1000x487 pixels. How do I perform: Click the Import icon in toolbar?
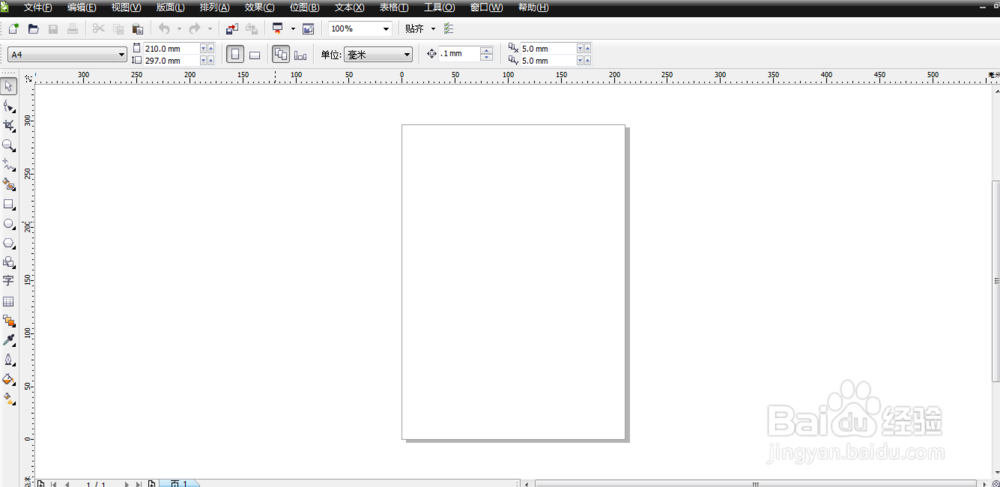point(232,29)
